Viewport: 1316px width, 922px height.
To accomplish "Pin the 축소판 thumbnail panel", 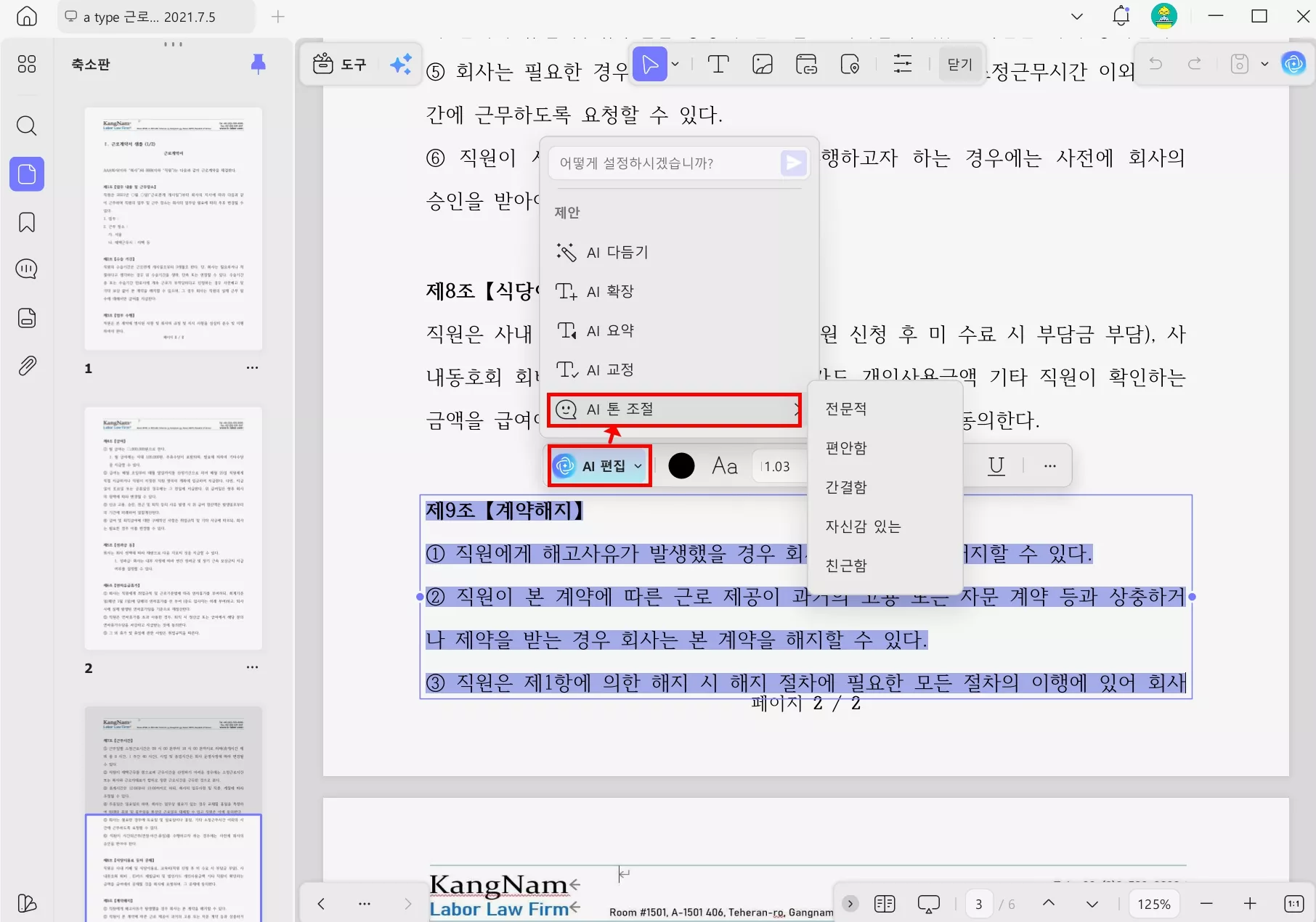I will click(x=259, y=64).
